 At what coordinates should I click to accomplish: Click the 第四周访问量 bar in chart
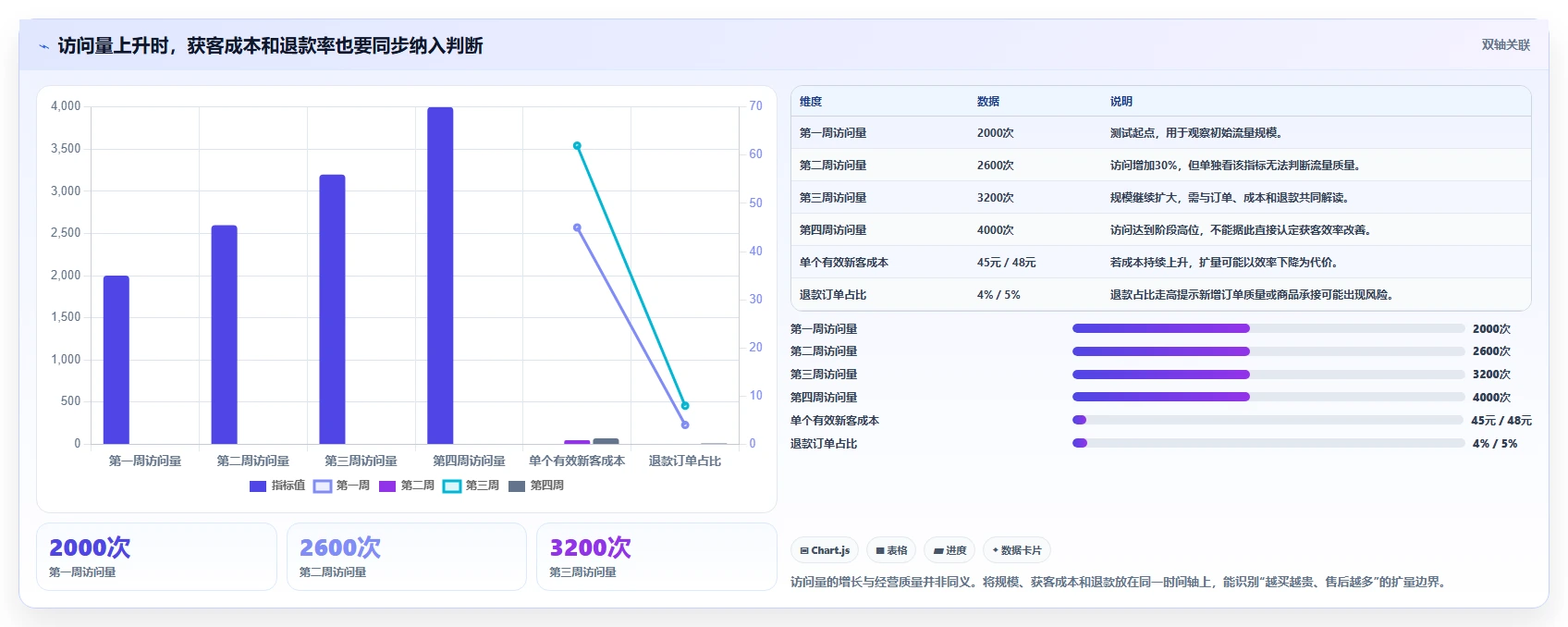pyautogui.click(x=440, y=276)
